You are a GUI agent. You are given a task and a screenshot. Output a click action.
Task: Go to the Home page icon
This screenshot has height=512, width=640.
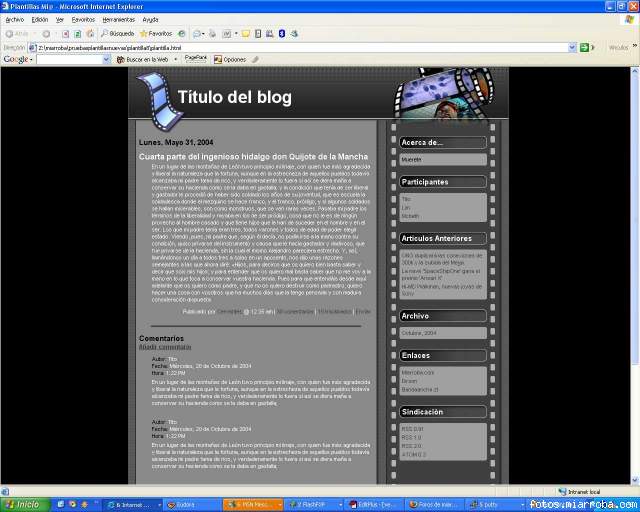(x=91, y=34)
